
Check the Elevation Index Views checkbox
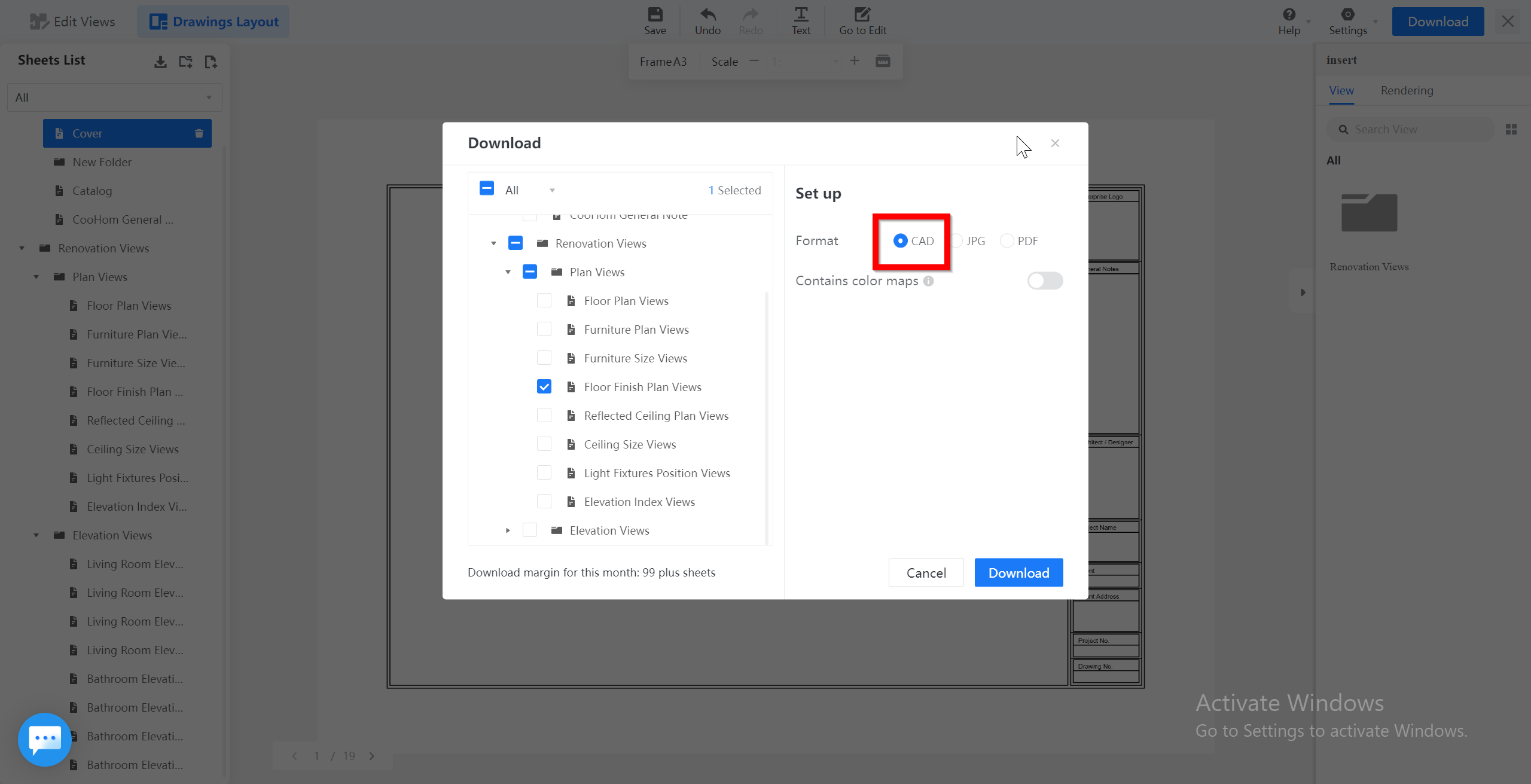click(544, 502)
